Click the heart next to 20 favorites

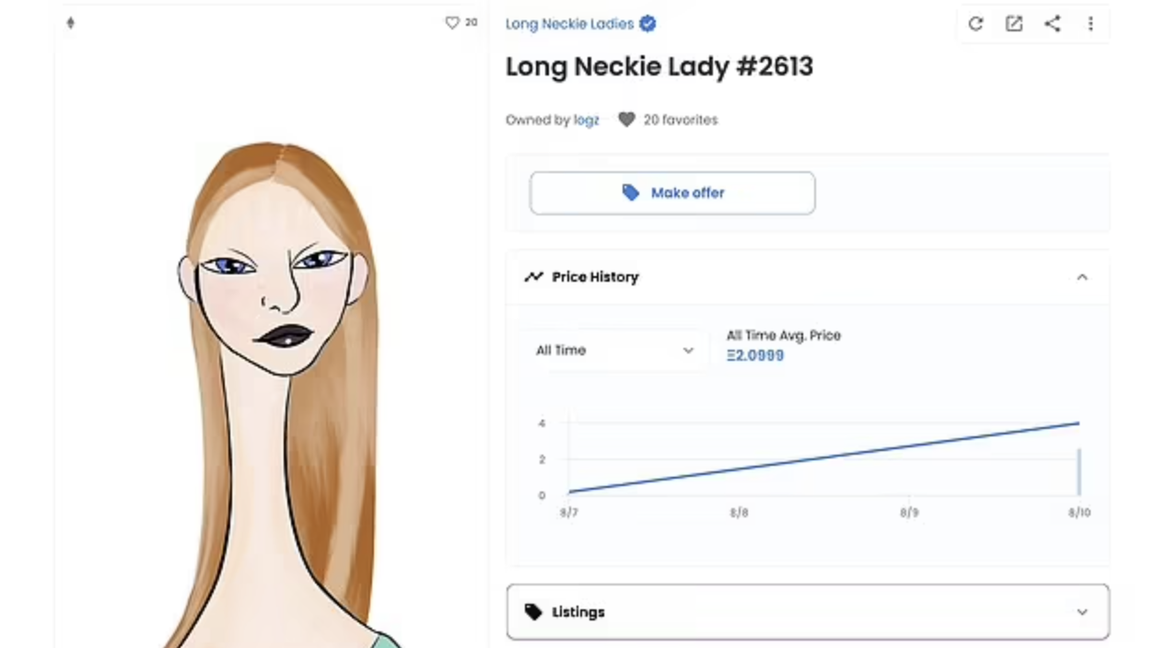point(626,120)
